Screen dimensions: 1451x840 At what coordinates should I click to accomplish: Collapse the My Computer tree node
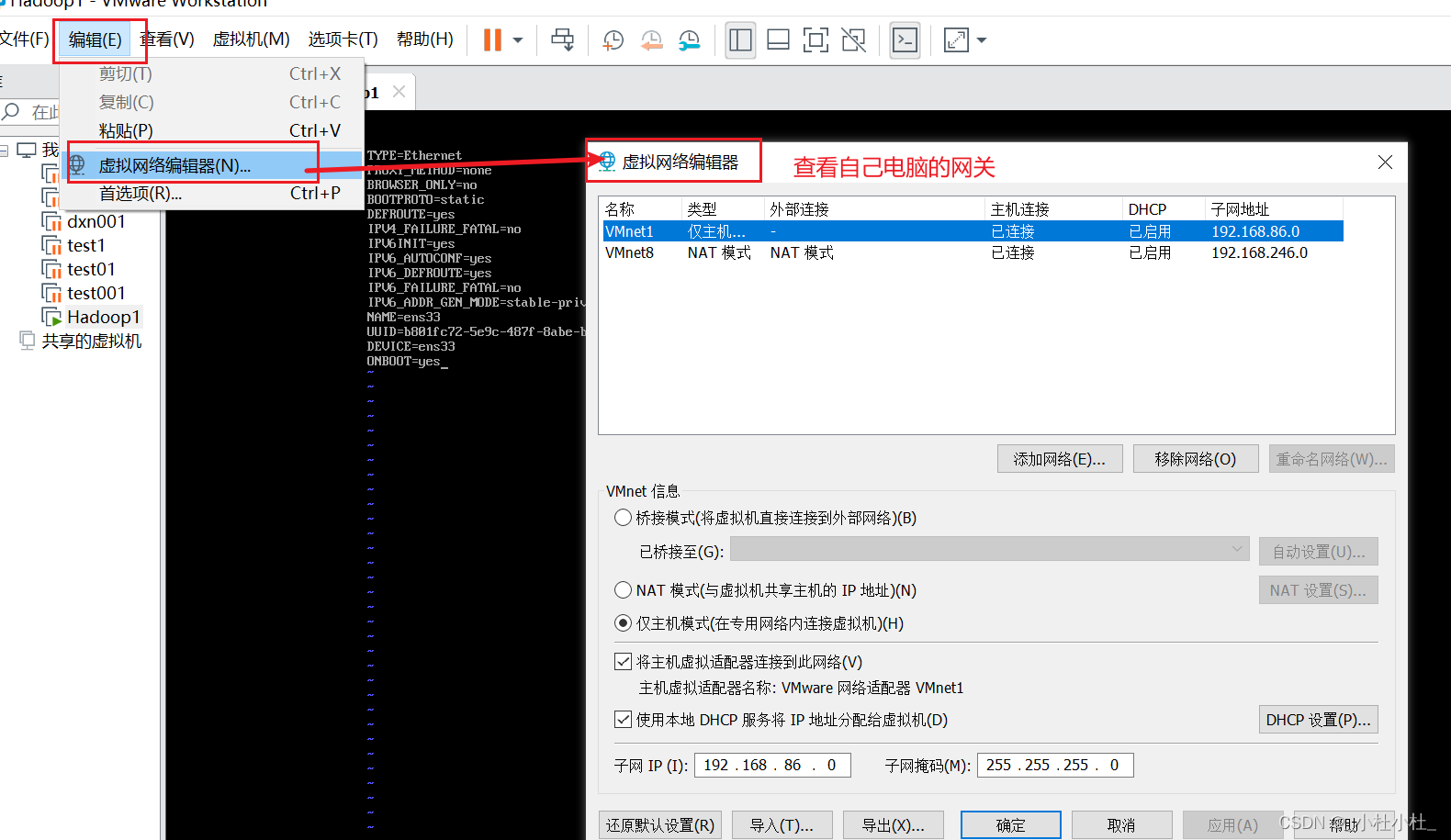tap(5, 151)
